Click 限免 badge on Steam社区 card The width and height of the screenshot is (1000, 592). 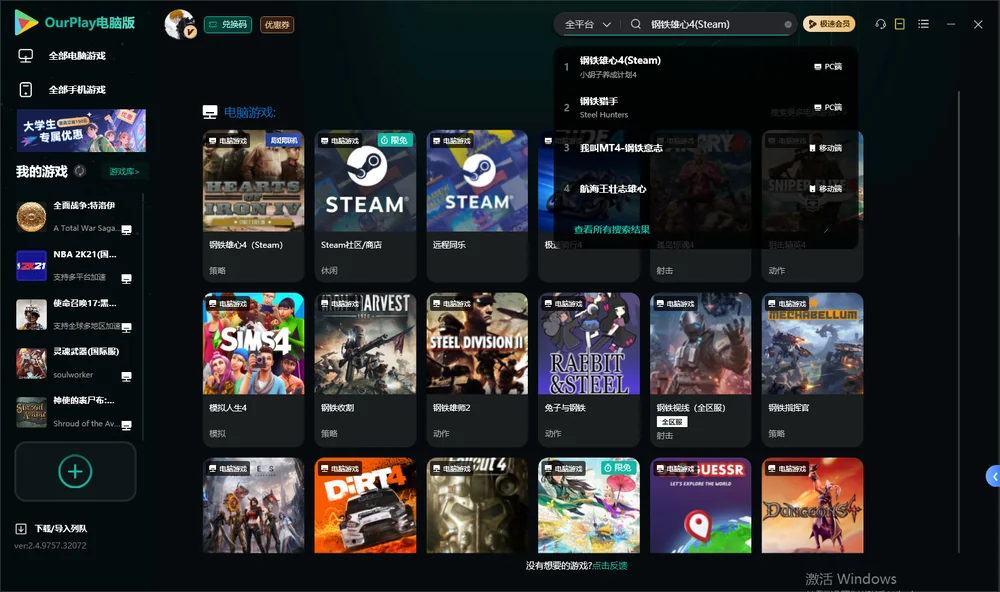coord(394,140)
